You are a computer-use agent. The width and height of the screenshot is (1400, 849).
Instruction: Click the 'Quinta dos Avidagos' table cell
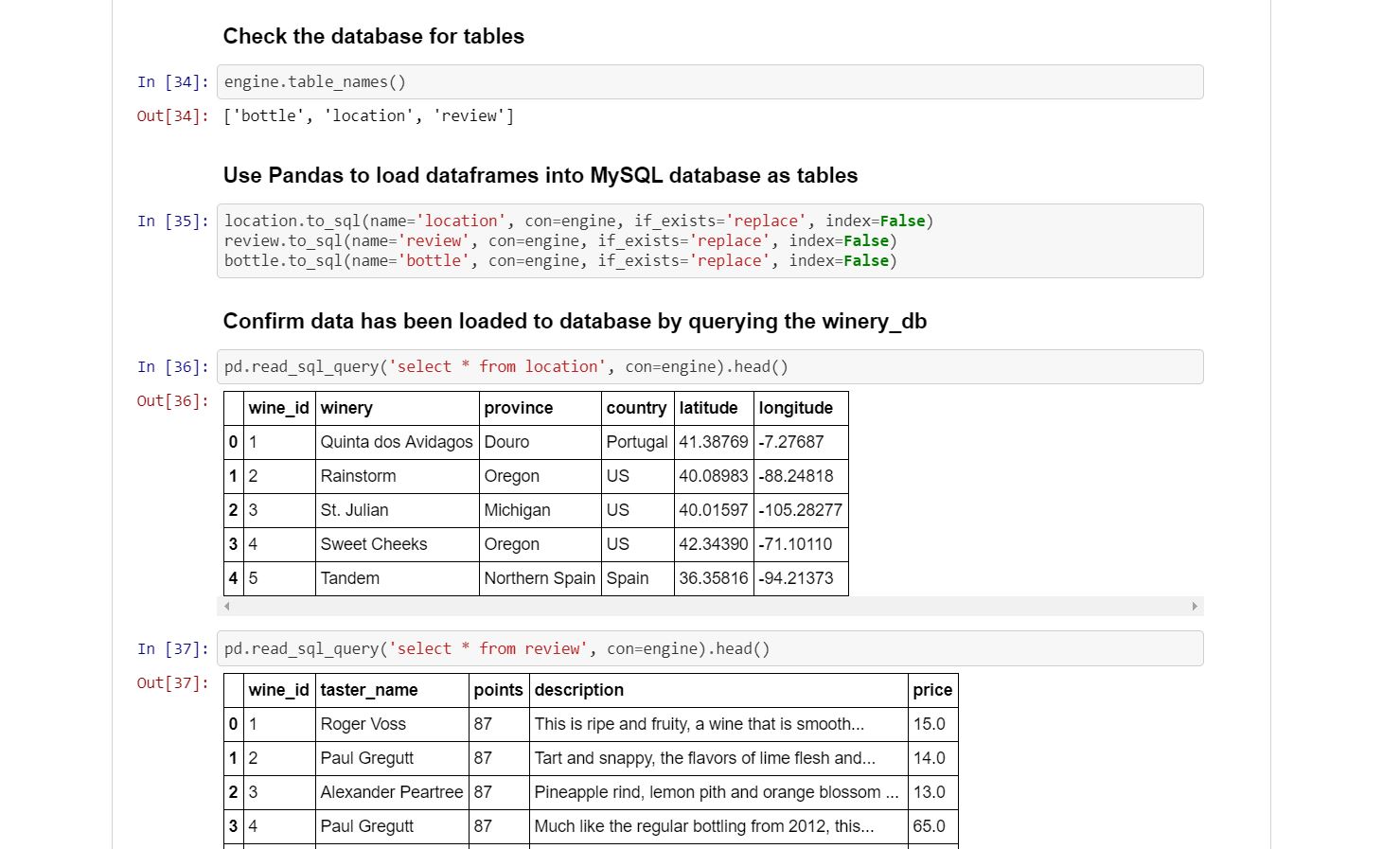(396, 442)
